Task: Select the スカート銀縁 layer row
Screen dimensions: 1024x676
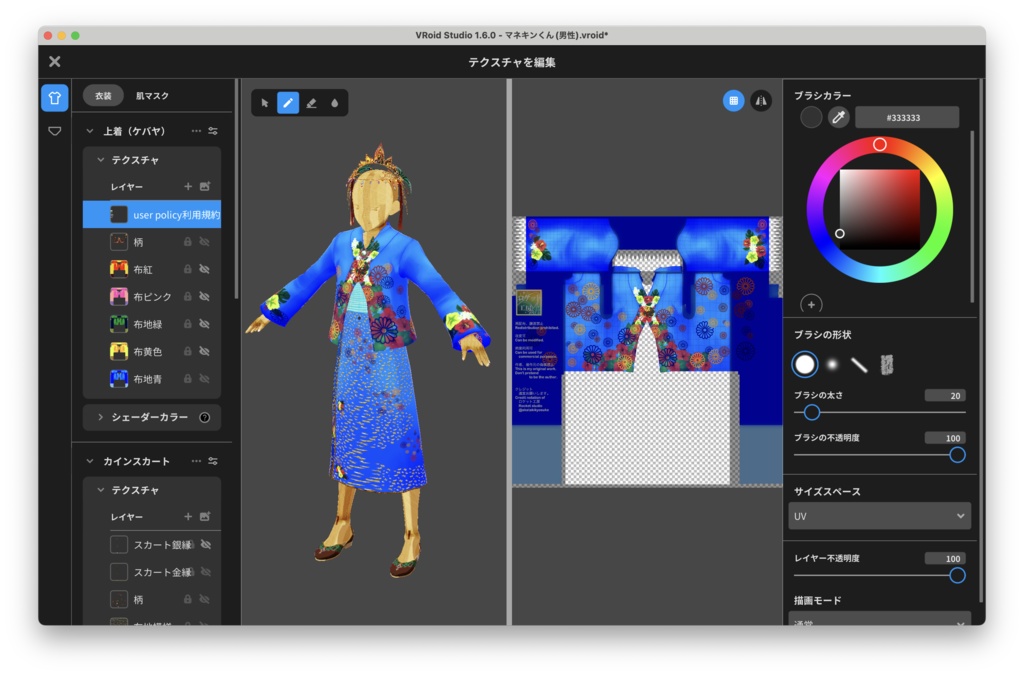Action: coord(152,544)
